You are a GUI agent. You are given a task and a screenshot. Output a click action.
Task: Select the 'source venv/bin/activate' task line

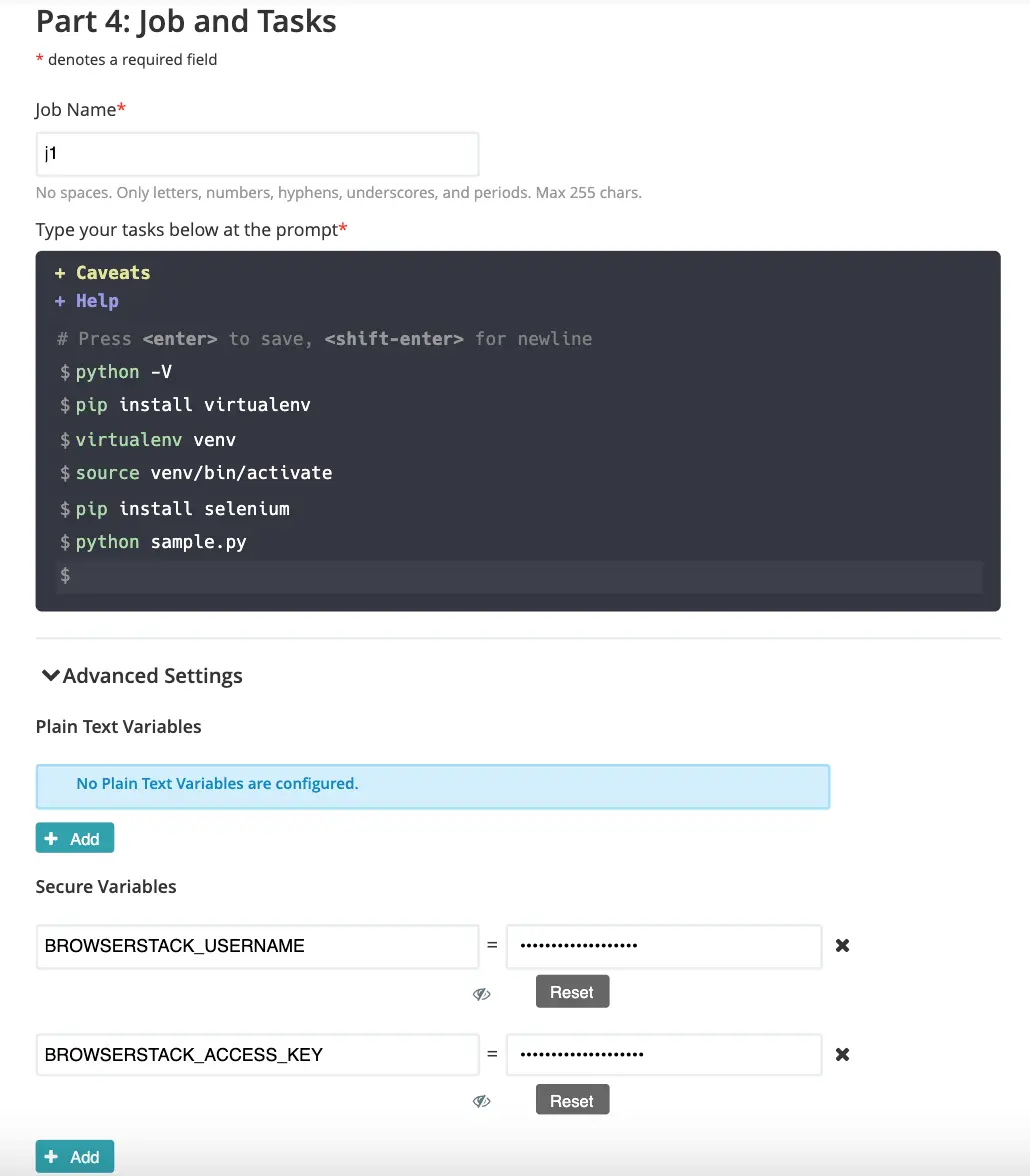coord(204,473)
